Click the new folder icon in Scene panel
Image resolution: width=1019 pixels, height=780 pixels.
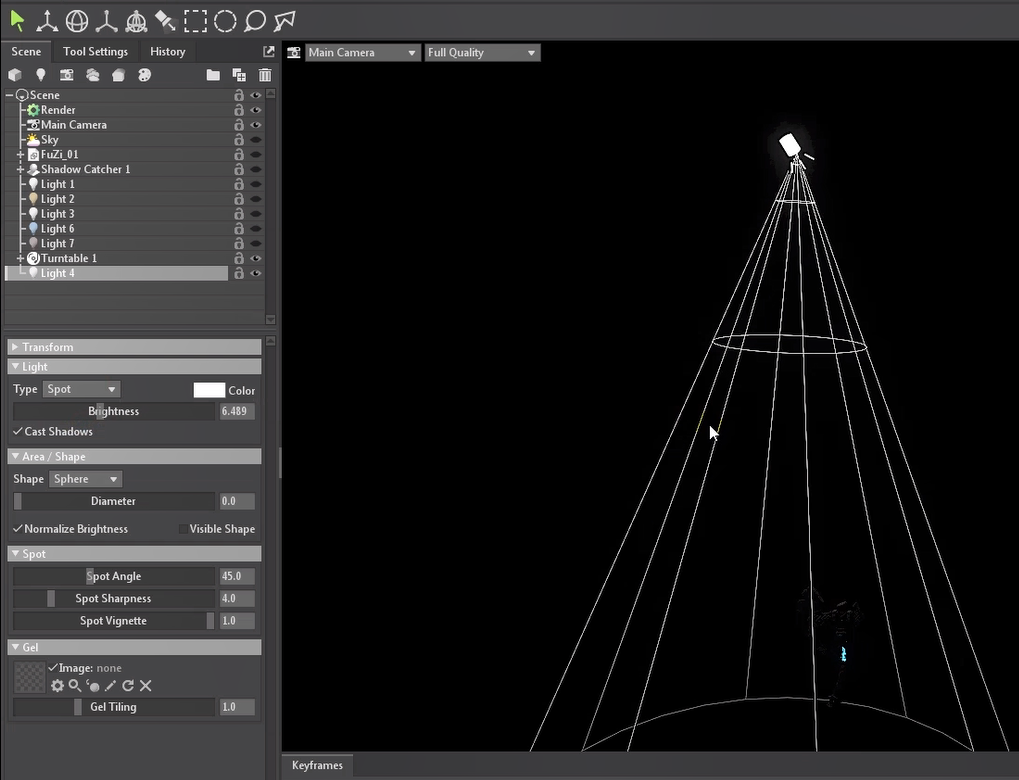(x=213, y=75)
